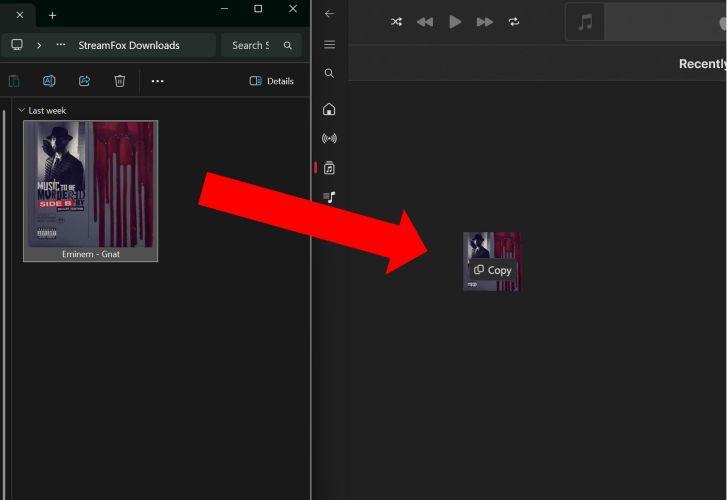Skip to the previous track
The image size is (727, 500).
point(425,22)
